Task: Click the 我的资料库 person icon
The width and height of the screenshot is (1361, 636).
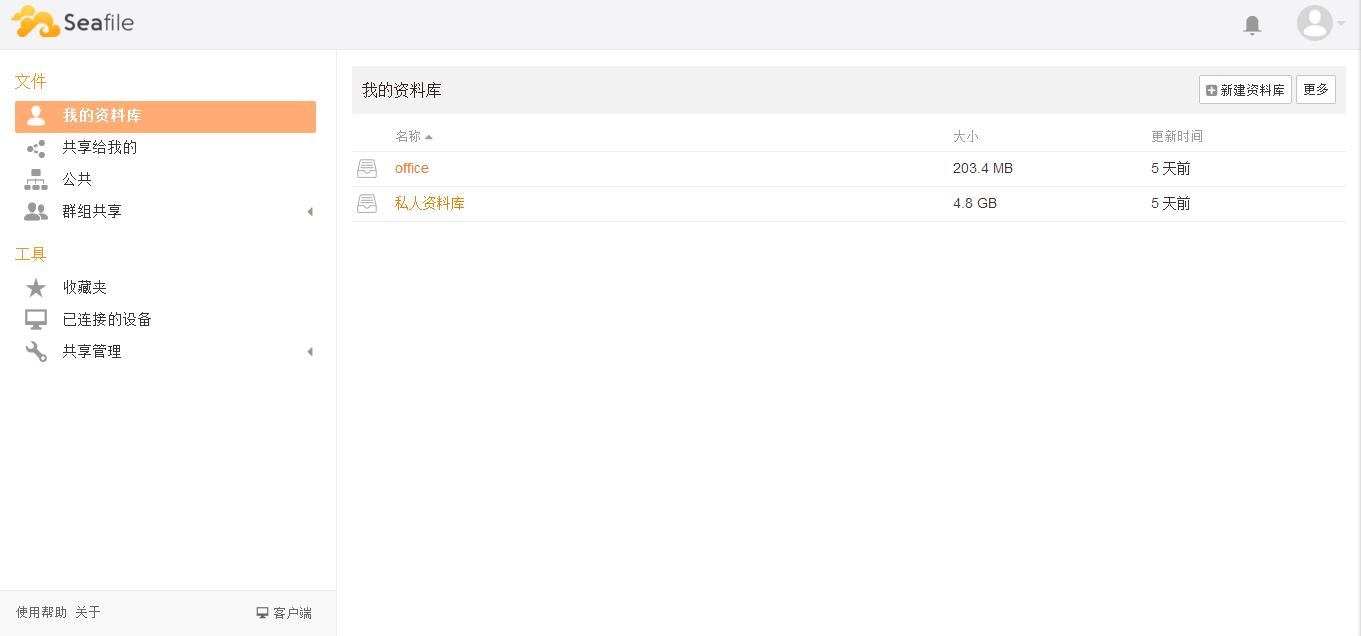Action: coord(36,115)
